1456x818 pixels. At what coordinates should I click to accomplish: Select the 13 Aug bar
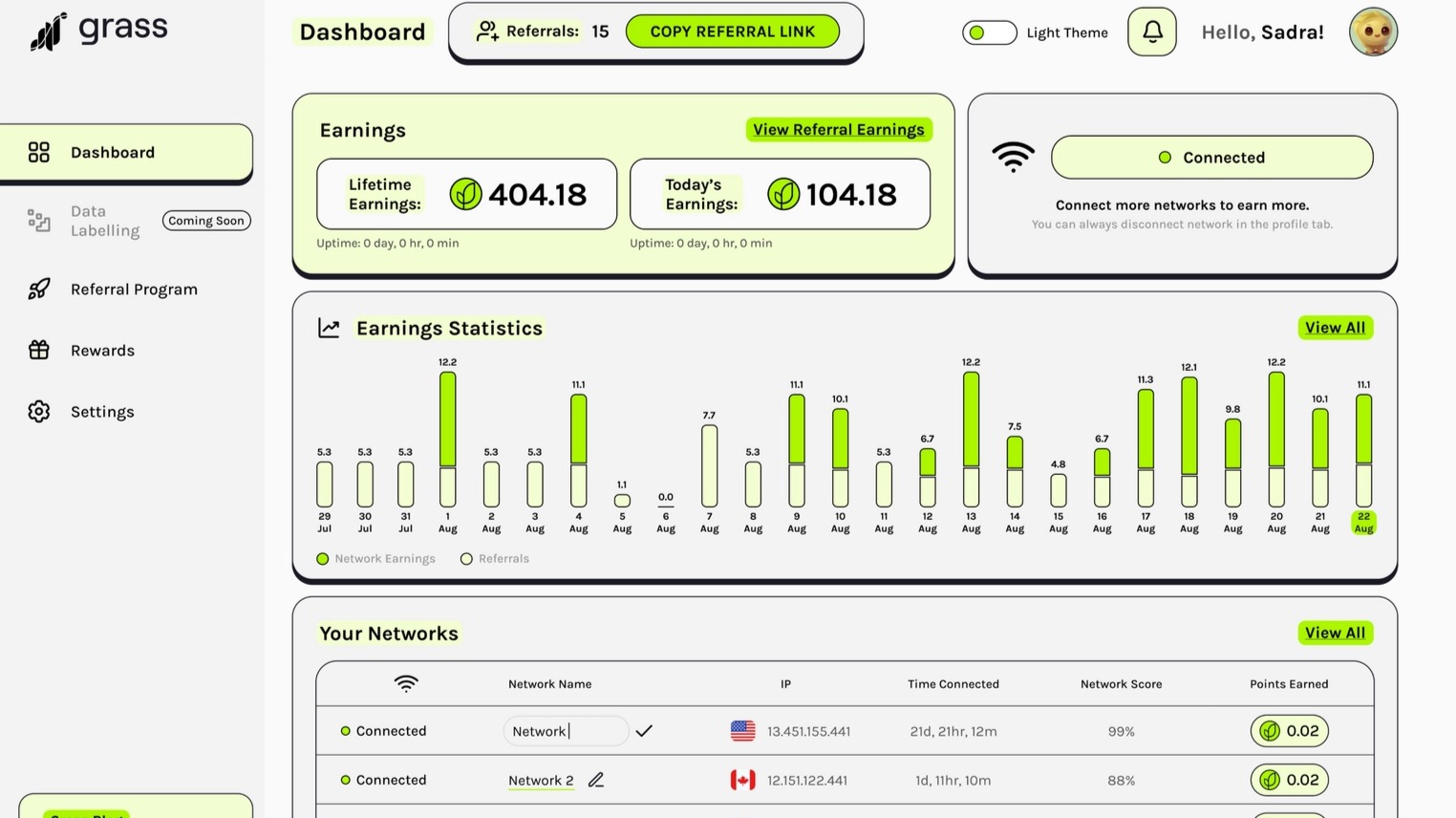[971, 440]
